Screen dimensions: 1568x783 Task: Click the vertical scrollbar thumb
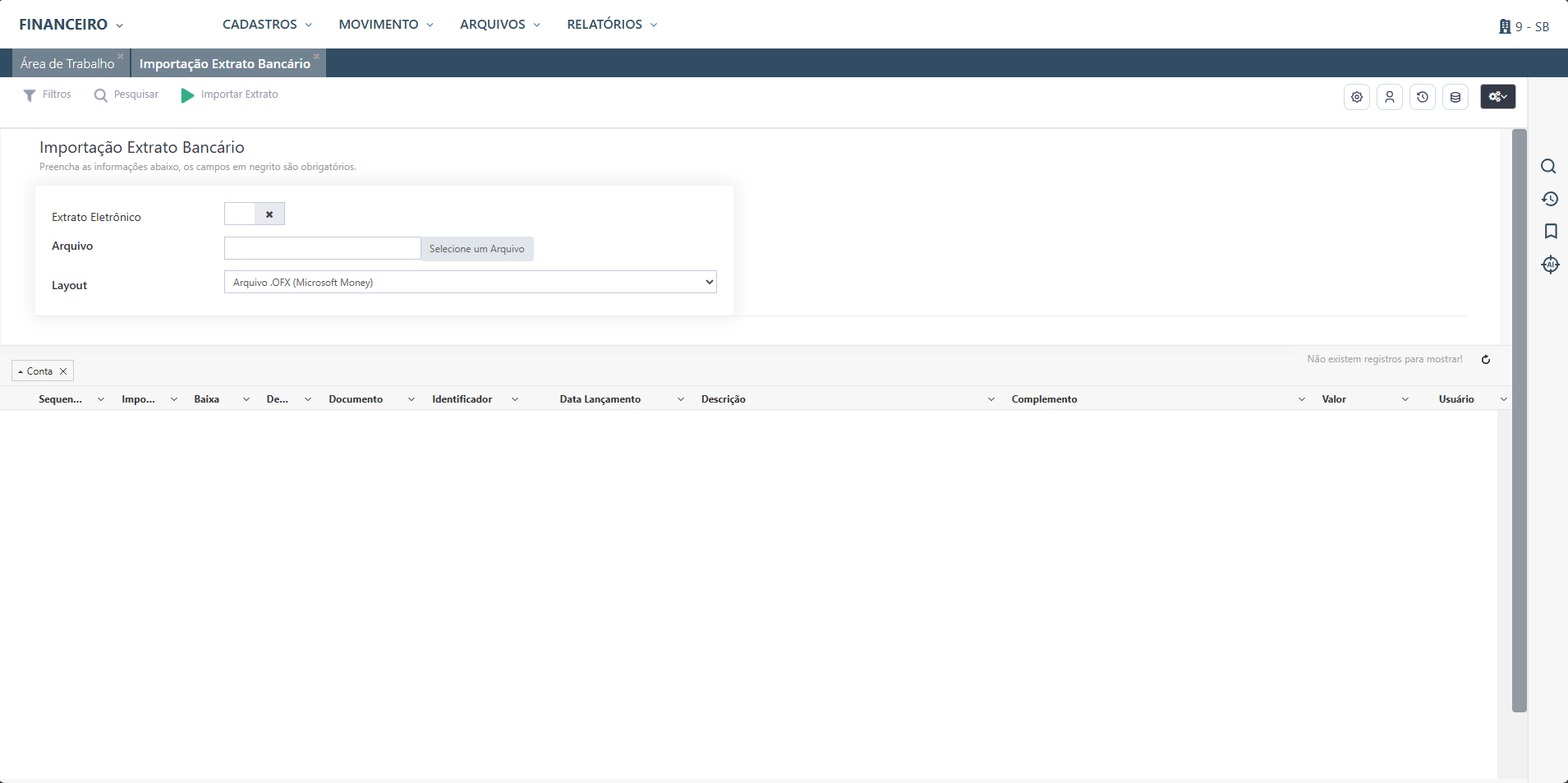1519,419
